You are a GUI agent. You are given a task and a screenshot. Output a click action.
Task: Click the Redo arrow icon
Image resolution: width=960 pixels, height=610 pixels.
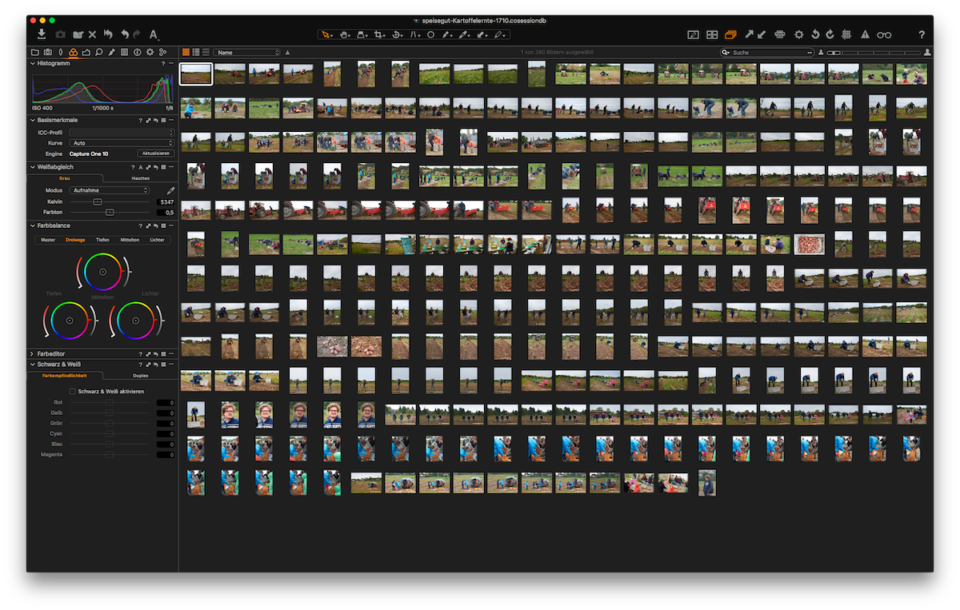click(137, 35)
